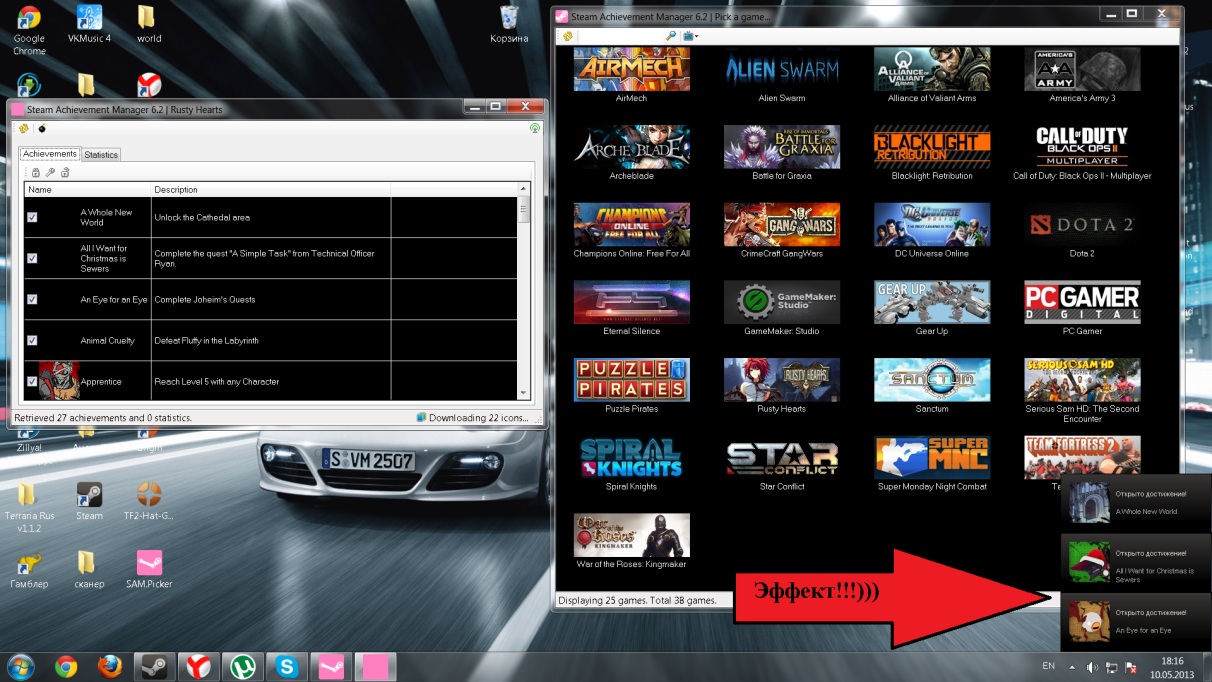Select Spiral Knights game

631,457
